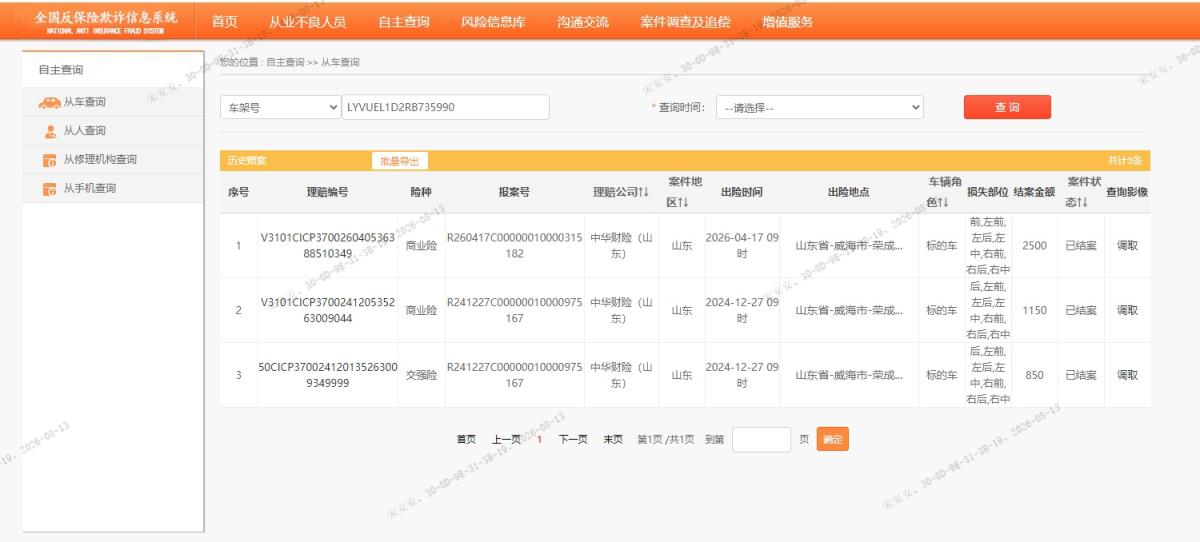Click claim number V3101CICP370024120535263009044

(x=327, y=310)
